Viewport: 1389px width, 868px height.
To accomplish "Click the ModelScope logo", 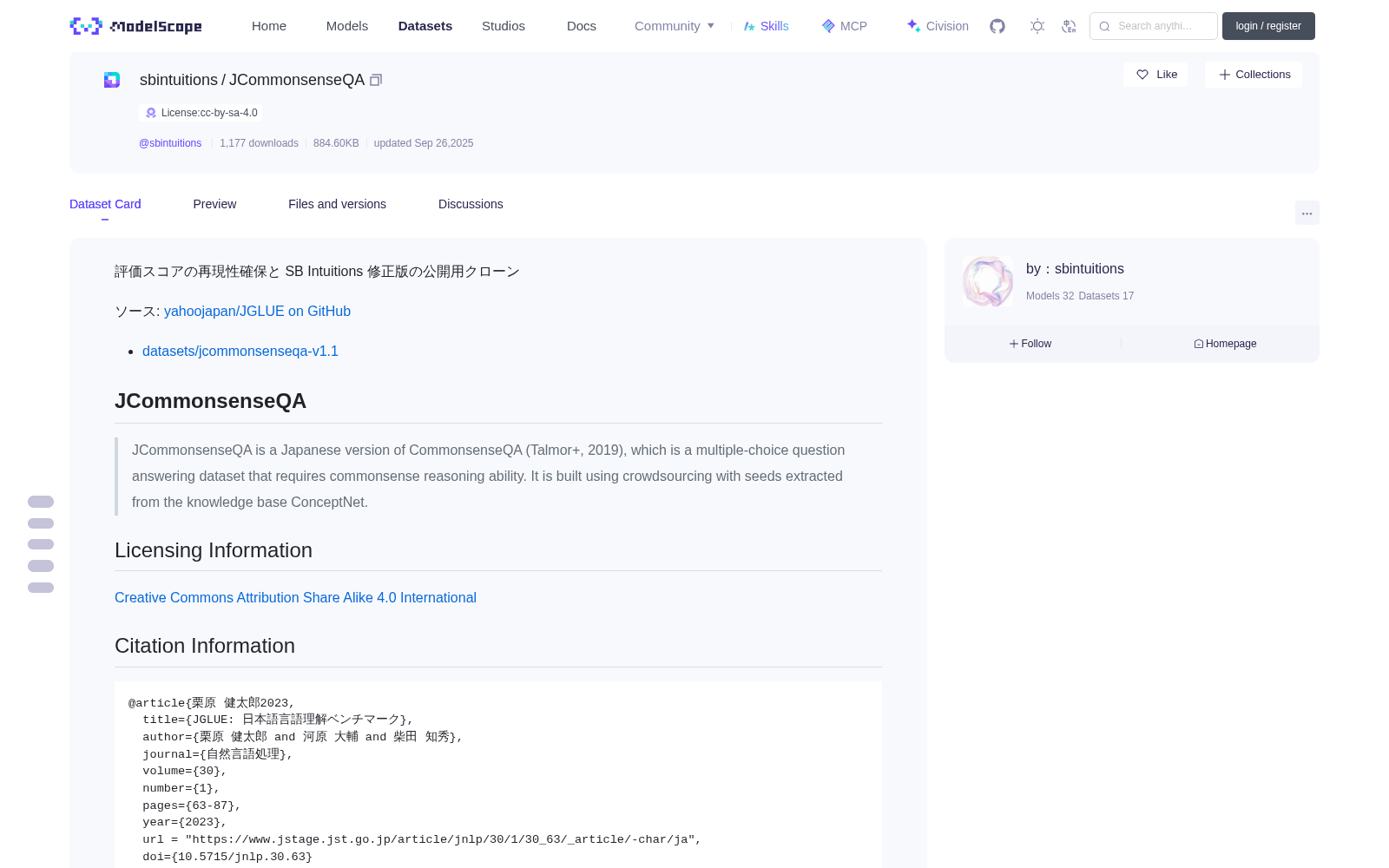I will point(136,26).
